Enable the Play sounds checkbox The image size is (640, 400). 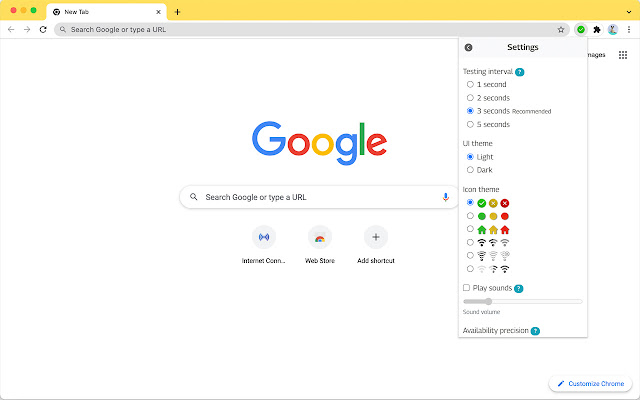pos(466,288)
